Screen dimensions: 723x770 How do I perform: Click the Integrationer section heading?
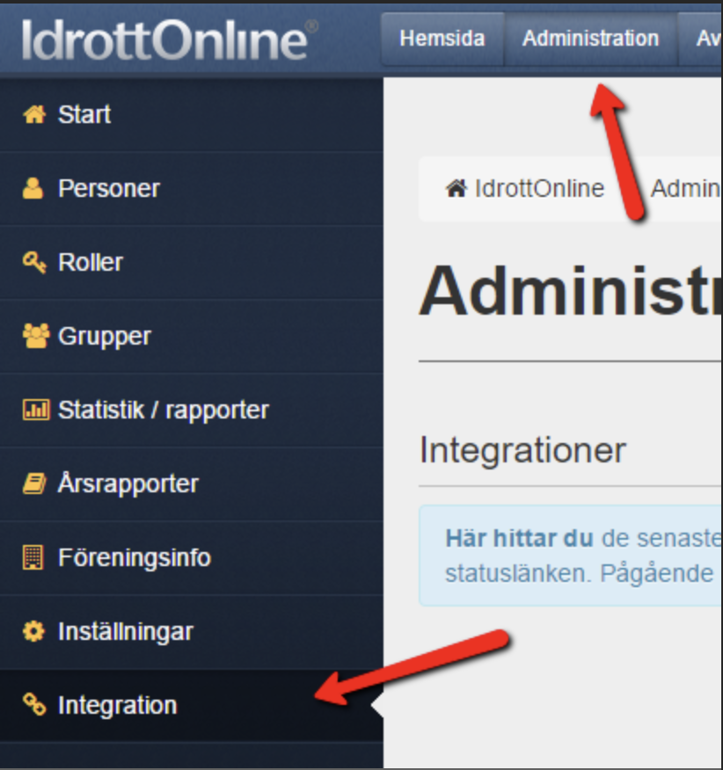[x=522, y=450]
